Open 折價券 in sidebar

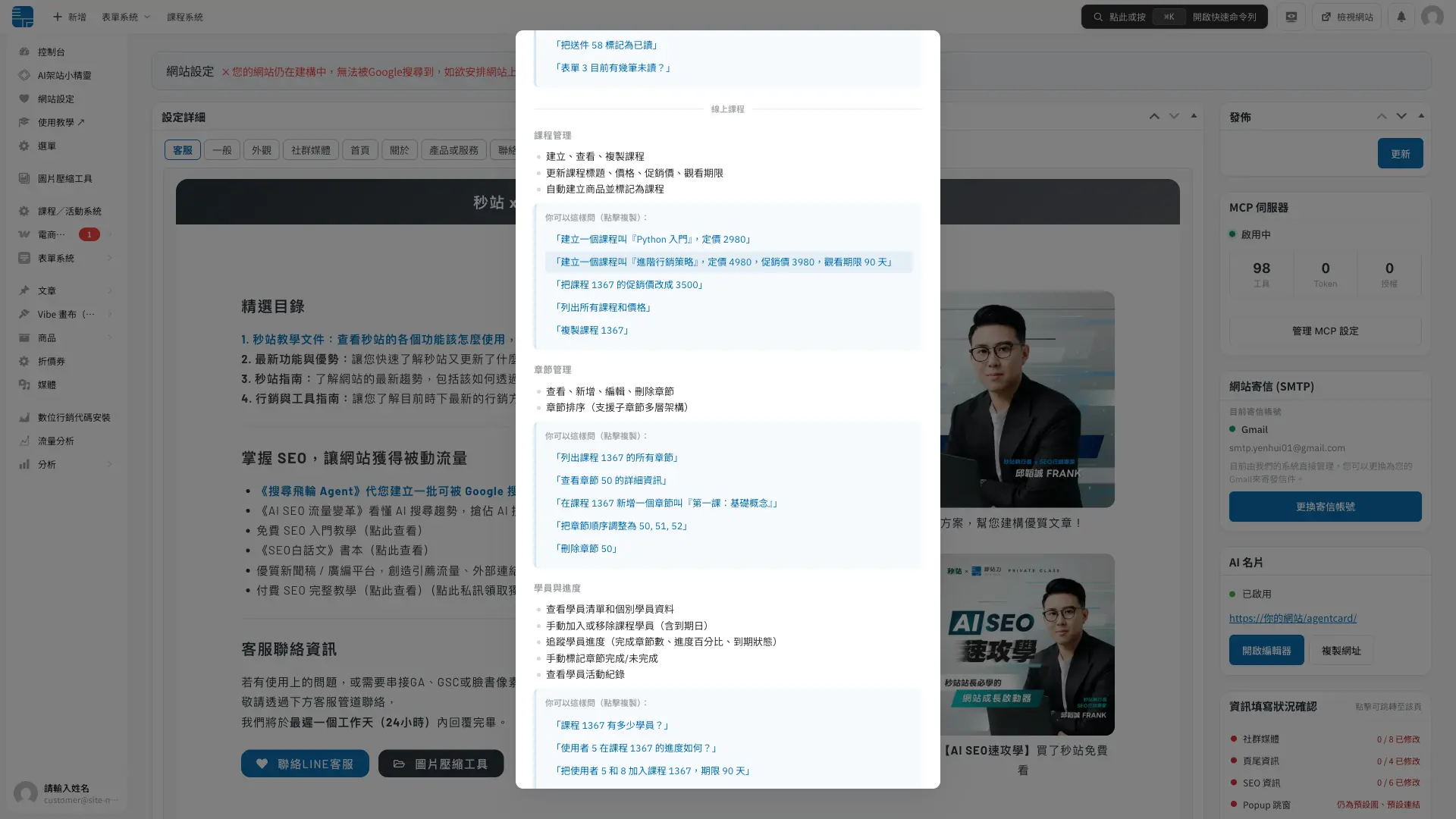[x=52, y=361]
